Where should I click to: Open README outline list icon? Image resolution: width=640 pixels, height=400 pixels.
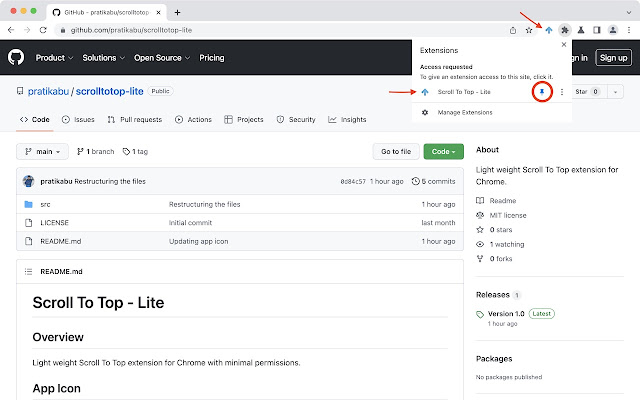[28, 271]
